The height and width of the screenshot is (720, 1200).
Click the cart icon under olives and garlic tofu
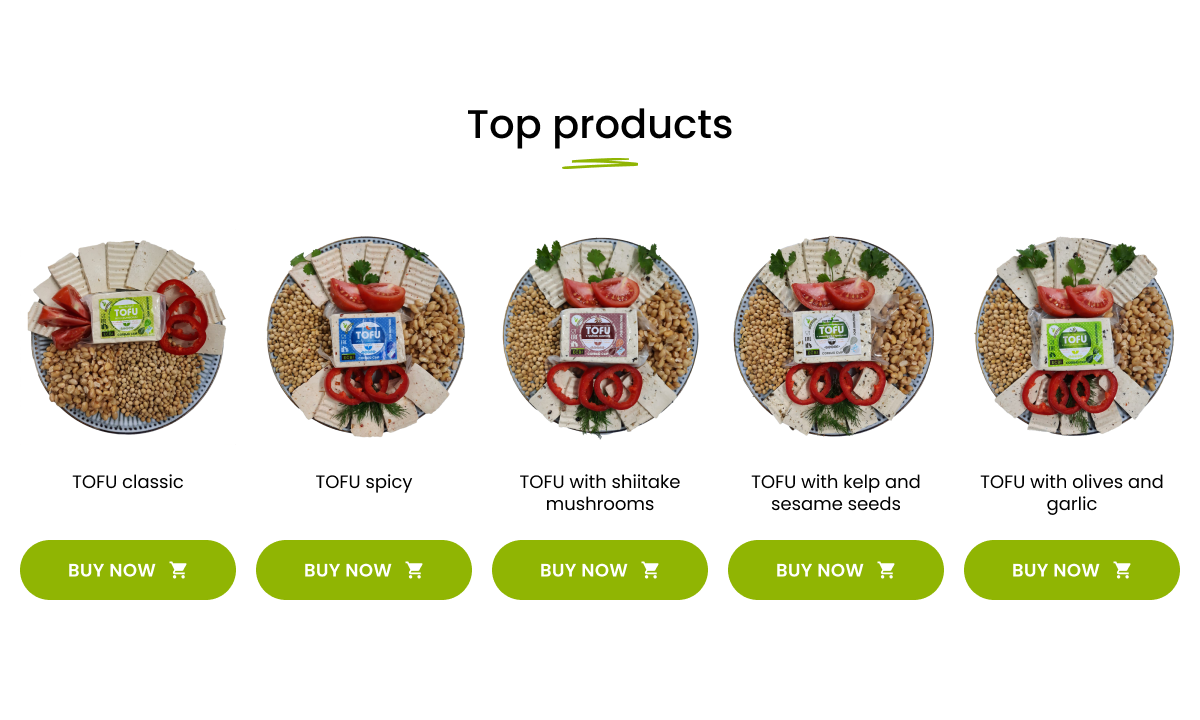(1123, 570)
